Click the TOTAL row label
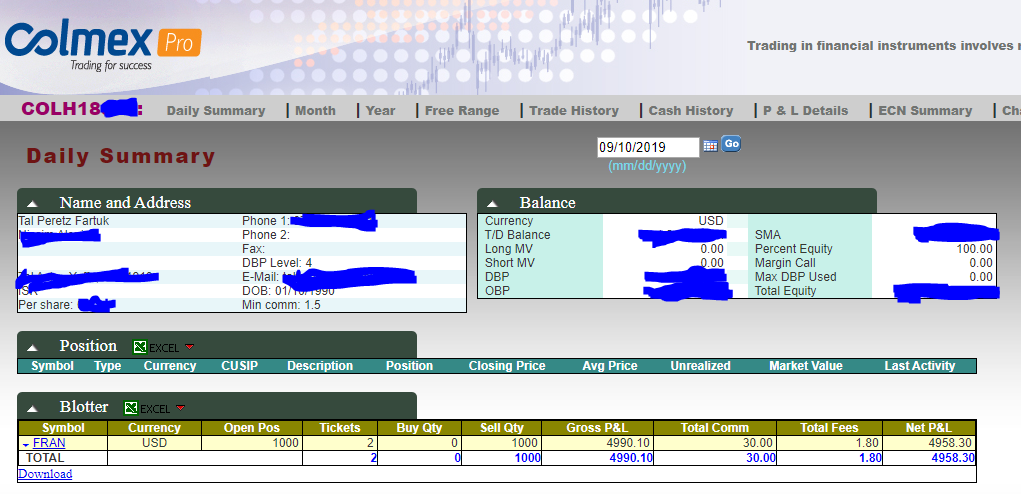1021x494 pixels. click(x=45, y=458)
